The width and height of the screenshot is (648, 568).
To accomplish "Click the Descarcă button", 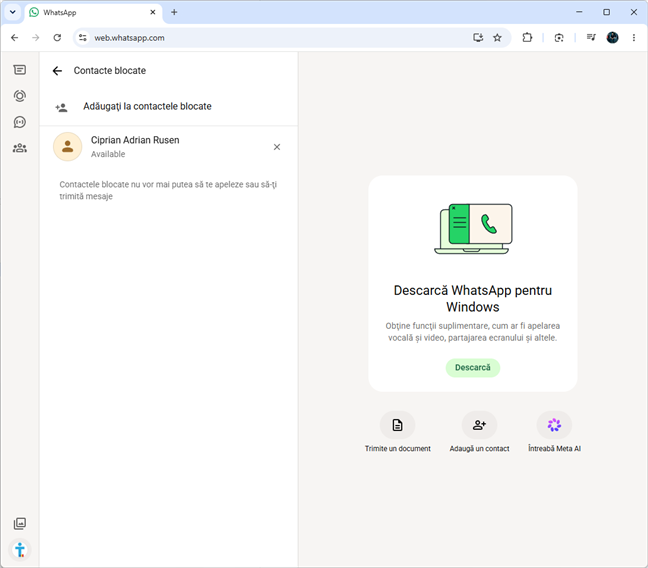I will pyautogui.click(x=473, y=368).
